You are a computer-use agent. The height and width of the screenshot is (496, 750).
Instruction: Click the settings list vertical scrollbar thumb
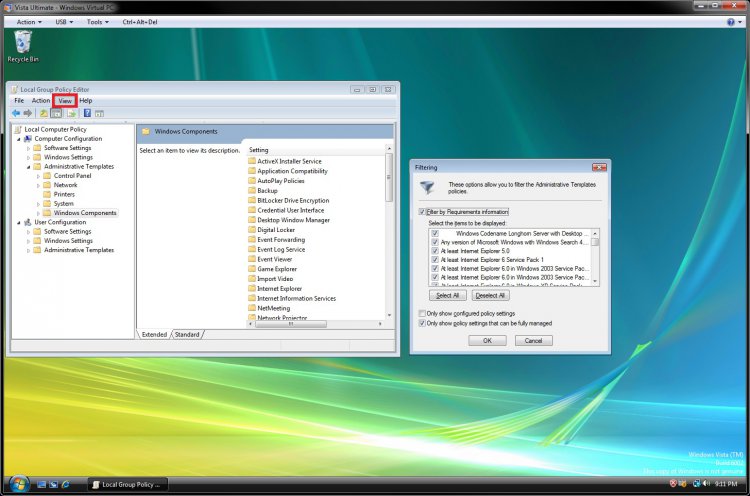(x=389, y=177)
